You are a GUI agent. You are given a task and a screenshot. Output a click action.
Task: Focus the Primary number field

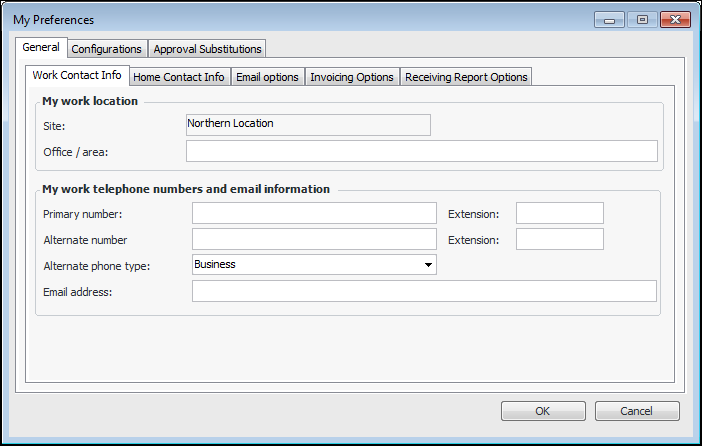314,213
